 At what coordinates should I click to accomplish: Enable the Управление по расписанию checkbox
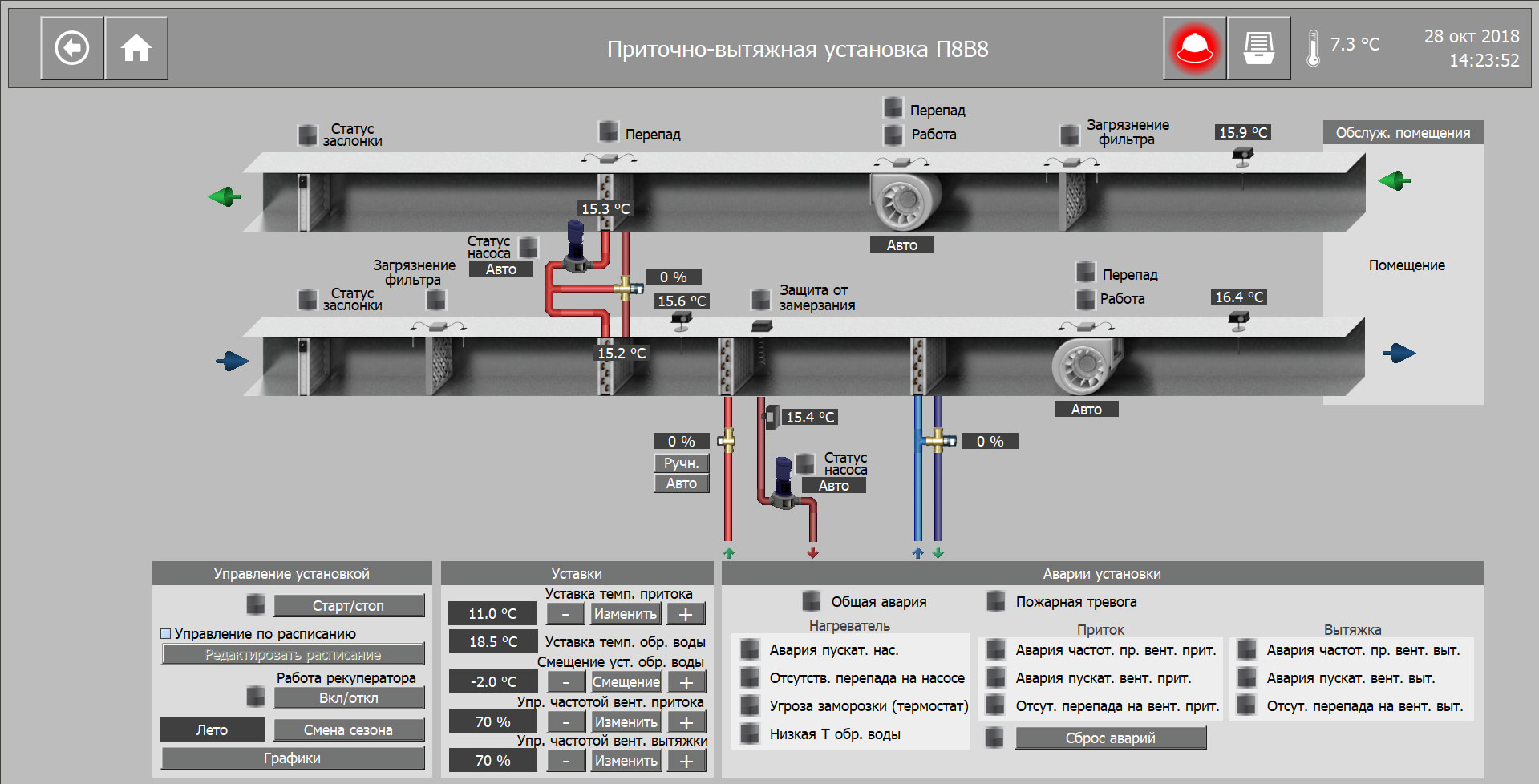[166, 634]
